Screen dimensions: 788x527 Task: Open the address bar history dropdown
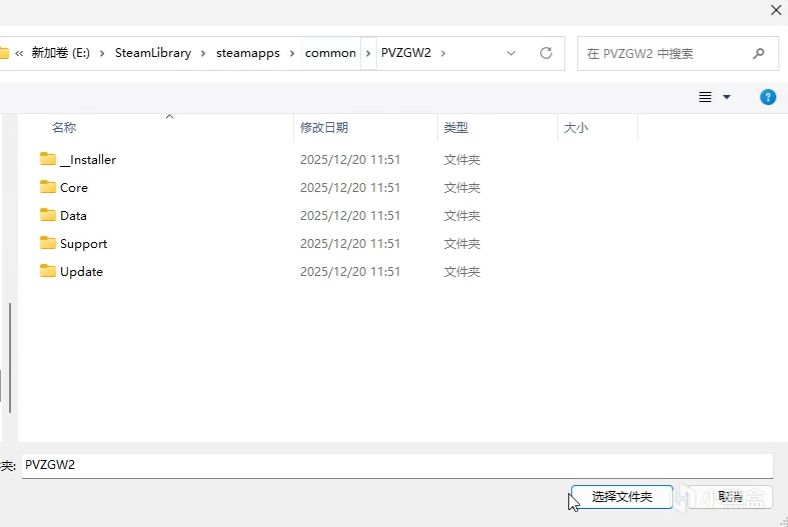point(511,53)
